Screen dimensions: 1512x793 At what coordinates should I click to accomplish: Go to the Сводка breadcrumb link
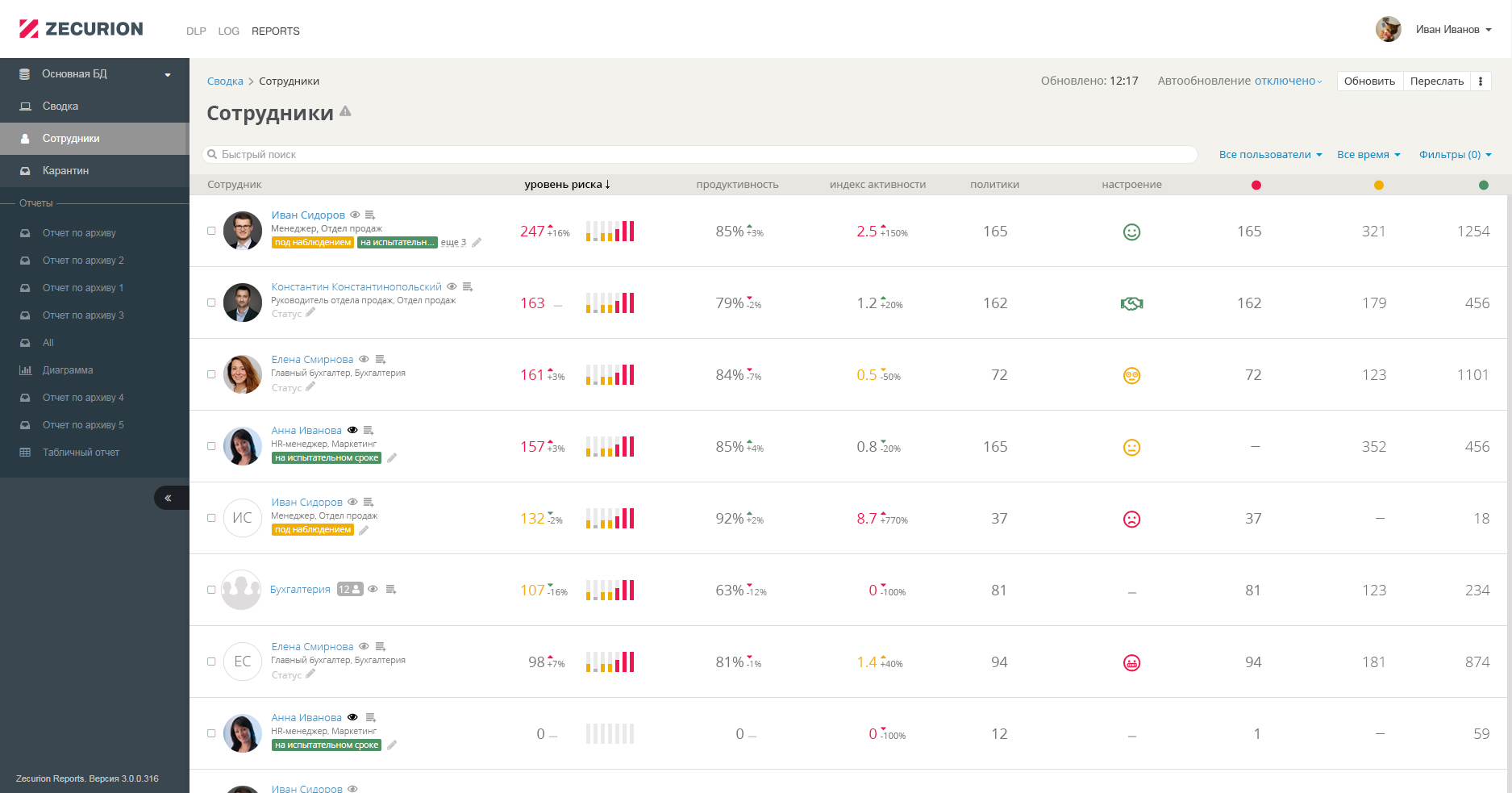(x=225, y=81)
